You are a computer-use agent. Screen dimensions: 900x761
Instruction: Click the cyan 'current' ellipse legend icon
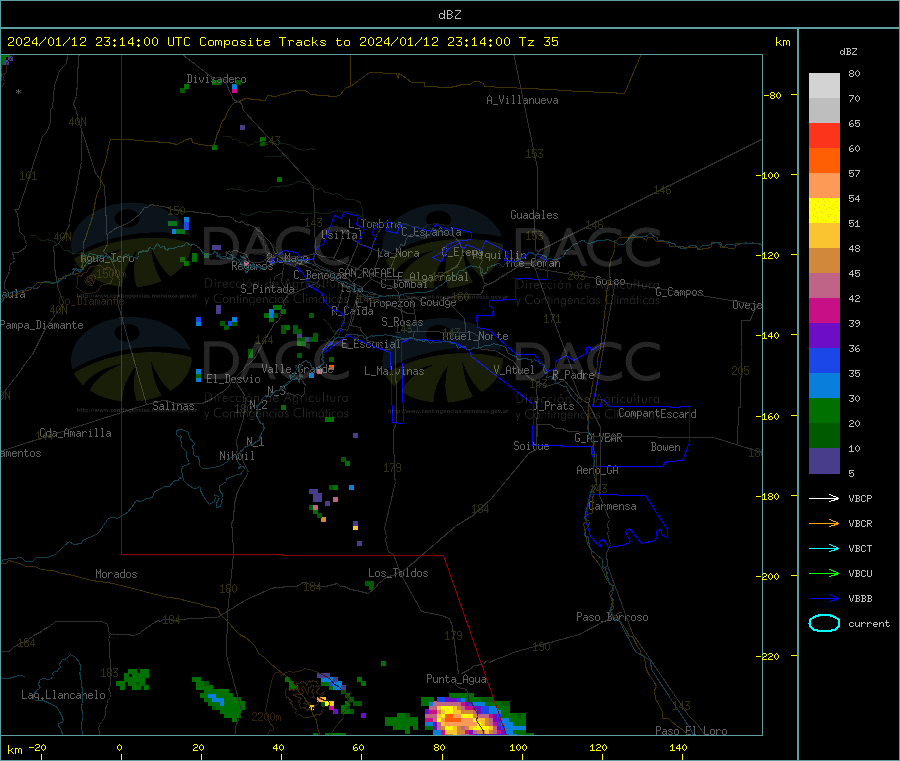pos(824,623)
